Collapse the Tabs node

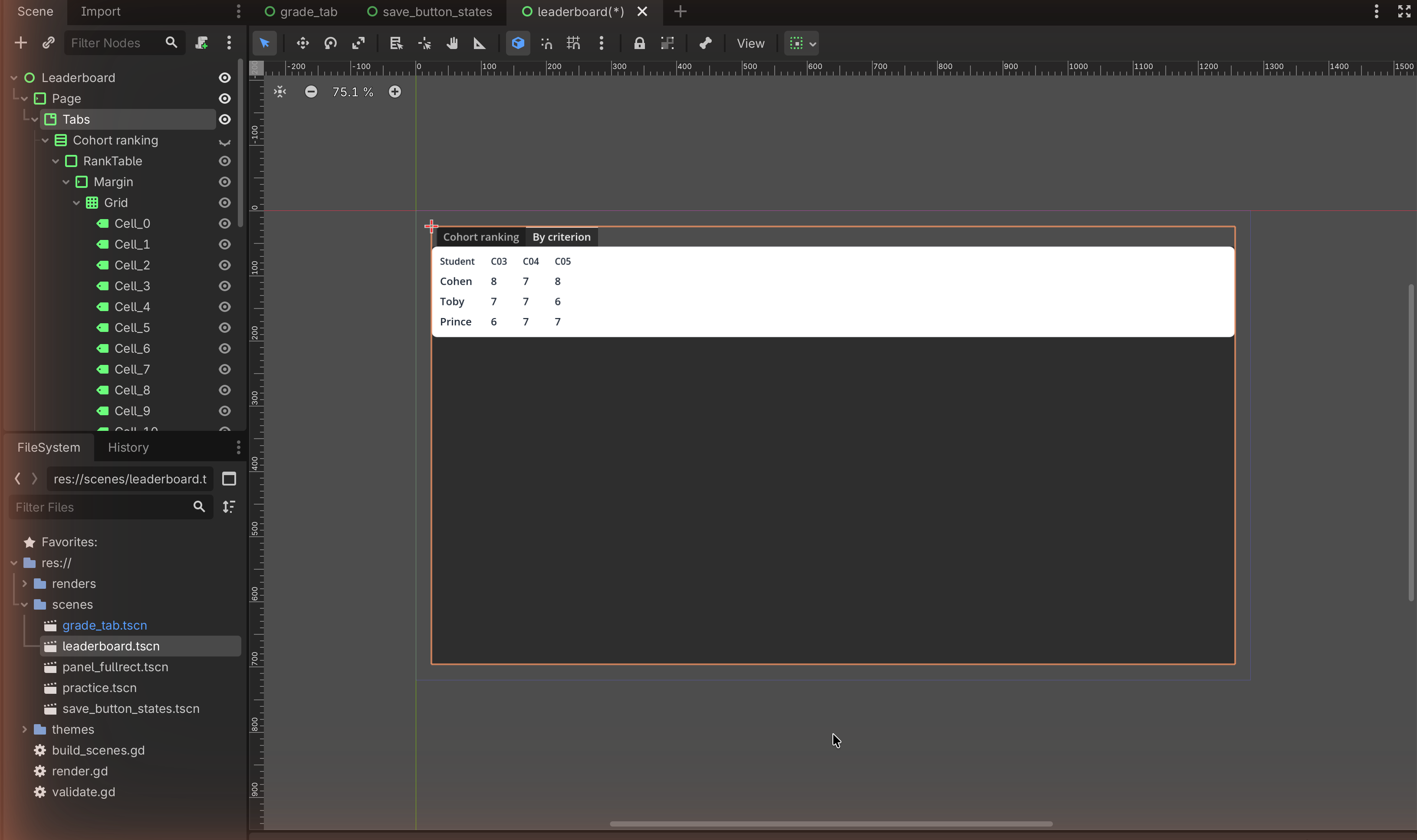coord(35,119)
